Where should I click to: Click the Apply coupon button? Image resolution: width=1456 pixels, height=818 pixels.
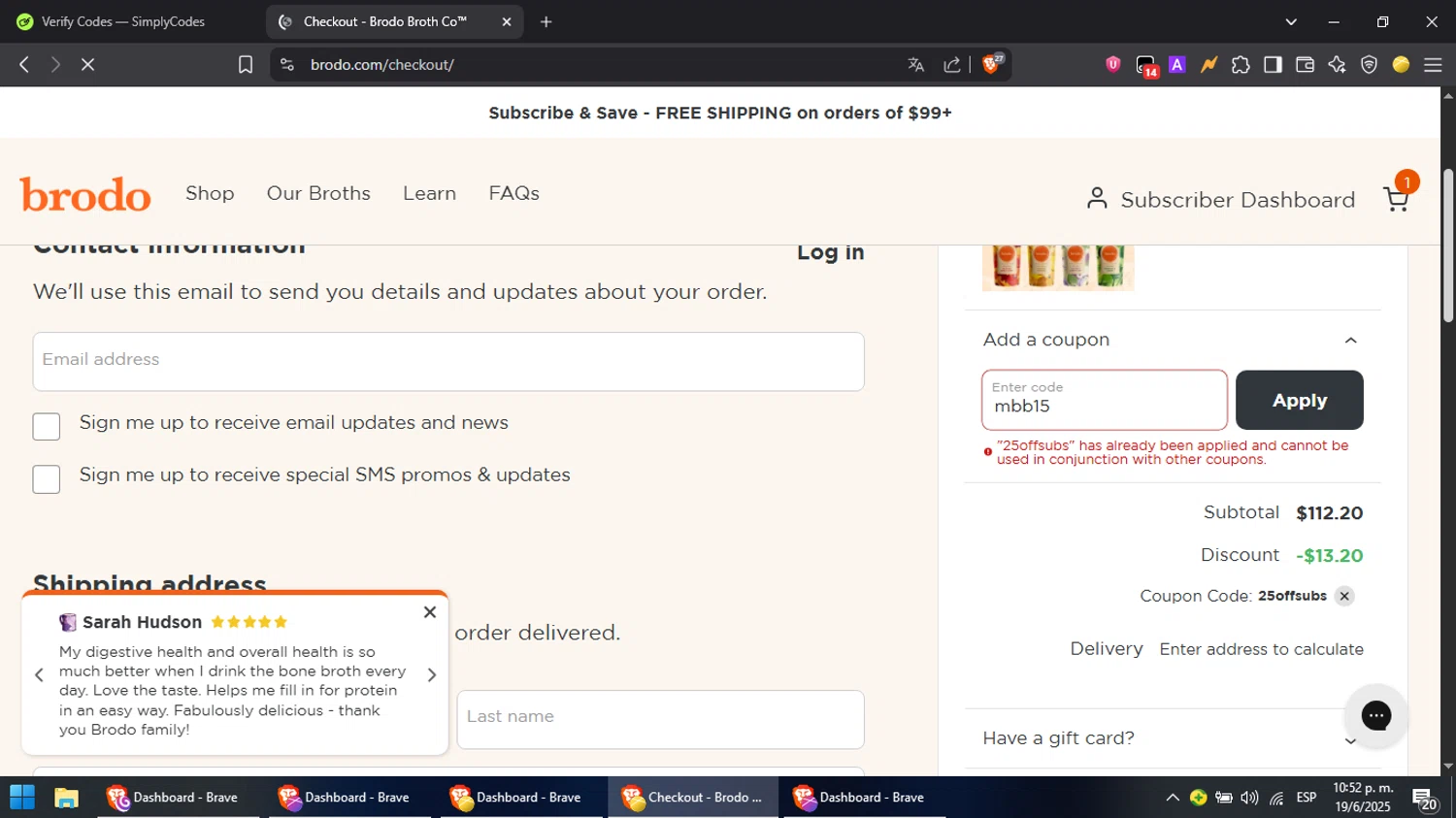(1299, 400)
